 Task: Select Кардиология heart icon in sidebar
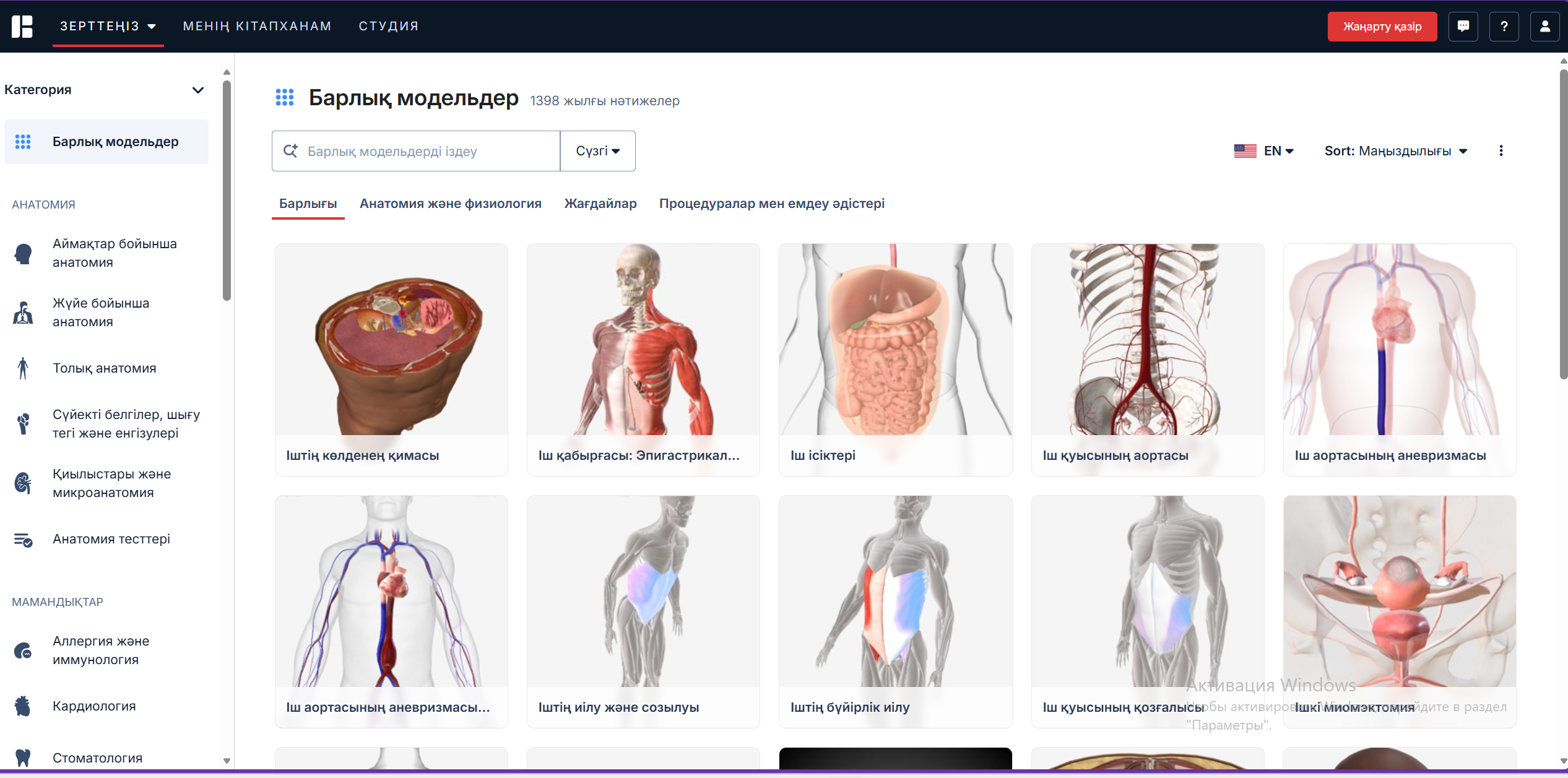click(x=23, y=706)
